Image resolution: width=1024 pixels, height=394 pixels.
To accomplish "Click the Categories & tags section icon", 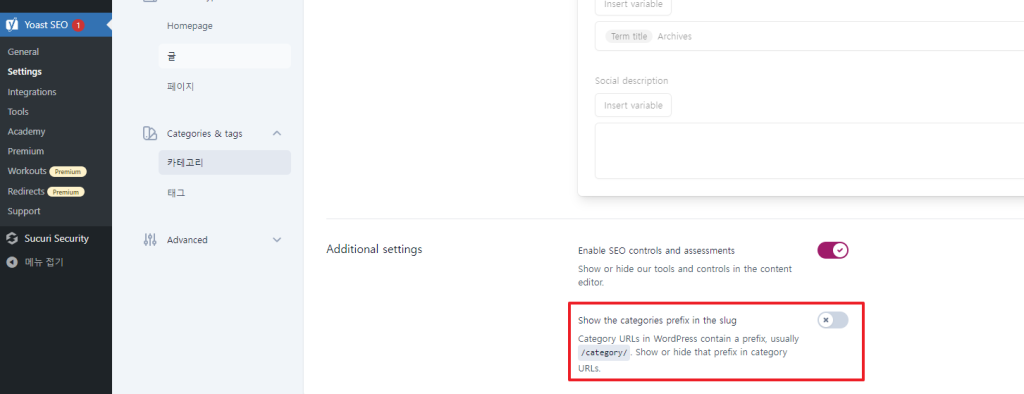I will click(x=150, y=133).
